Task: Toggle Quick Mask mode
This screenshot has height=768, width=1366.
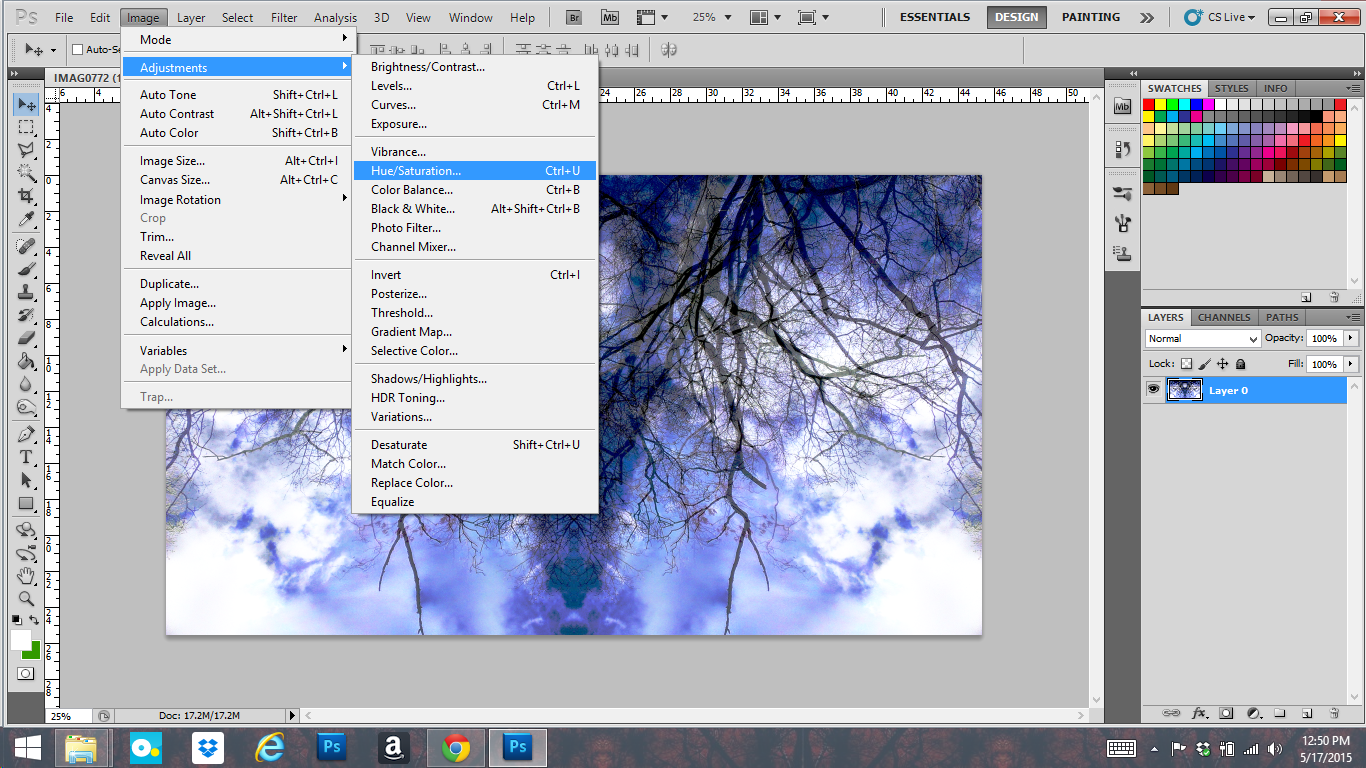Action: pos(26,673)
